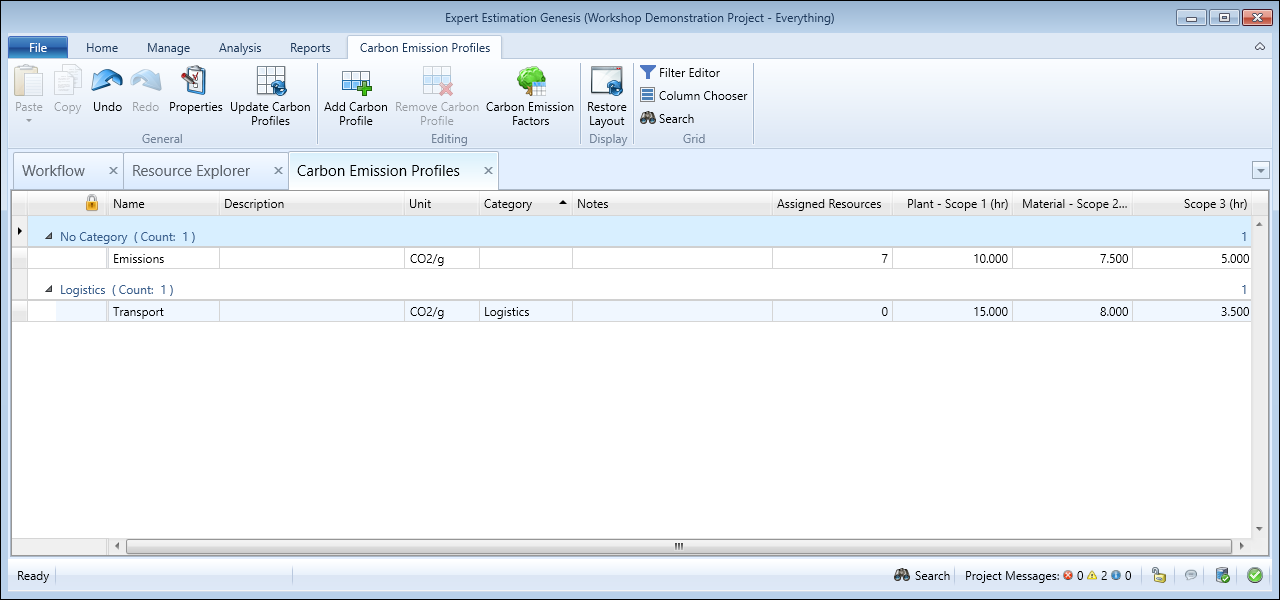The image size is (1280, 600).
Task: Switch to the Analysis ribbon tab
Action: click(240, 48)
